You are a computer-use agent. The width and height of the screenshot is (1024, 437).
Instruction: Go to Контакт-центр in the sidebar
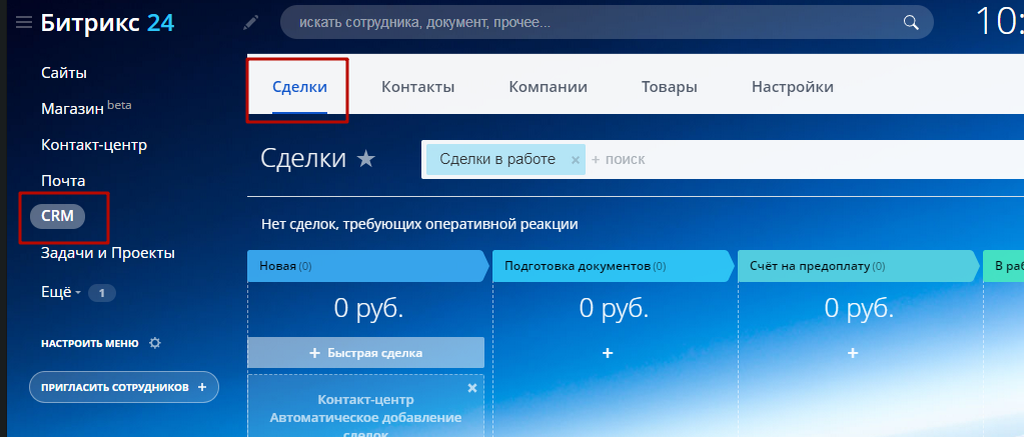tap(94, 144)
